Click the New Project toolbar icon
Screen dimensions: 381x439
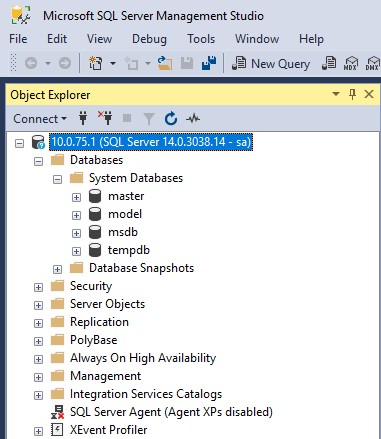point(96,63)
